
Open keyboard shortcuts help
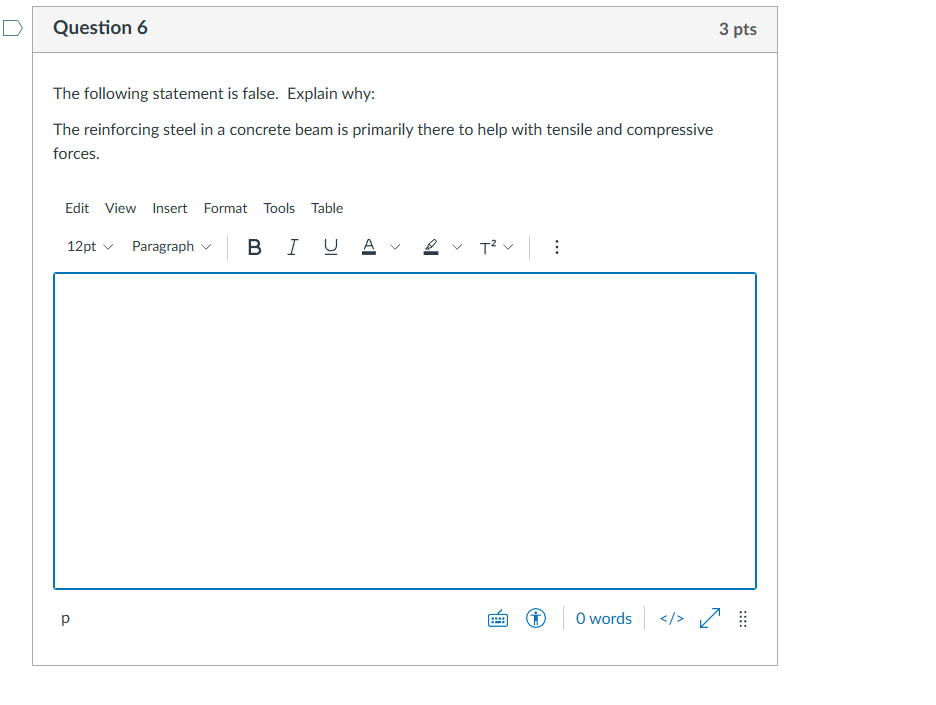497,618
